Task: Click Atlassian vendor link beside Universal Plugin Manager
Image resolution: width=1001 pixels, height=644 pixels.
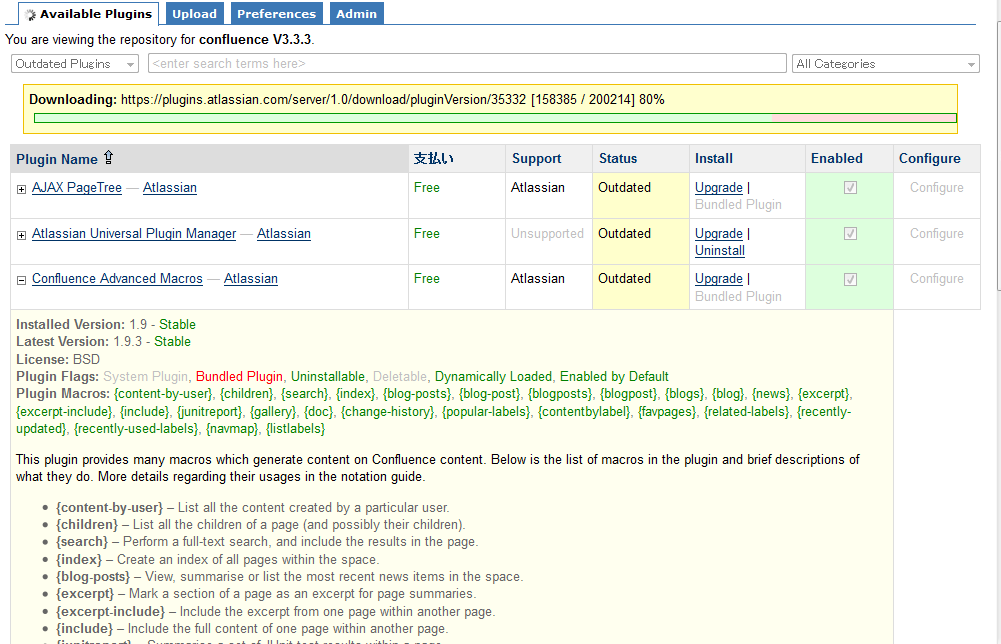Action: (283, 234)
